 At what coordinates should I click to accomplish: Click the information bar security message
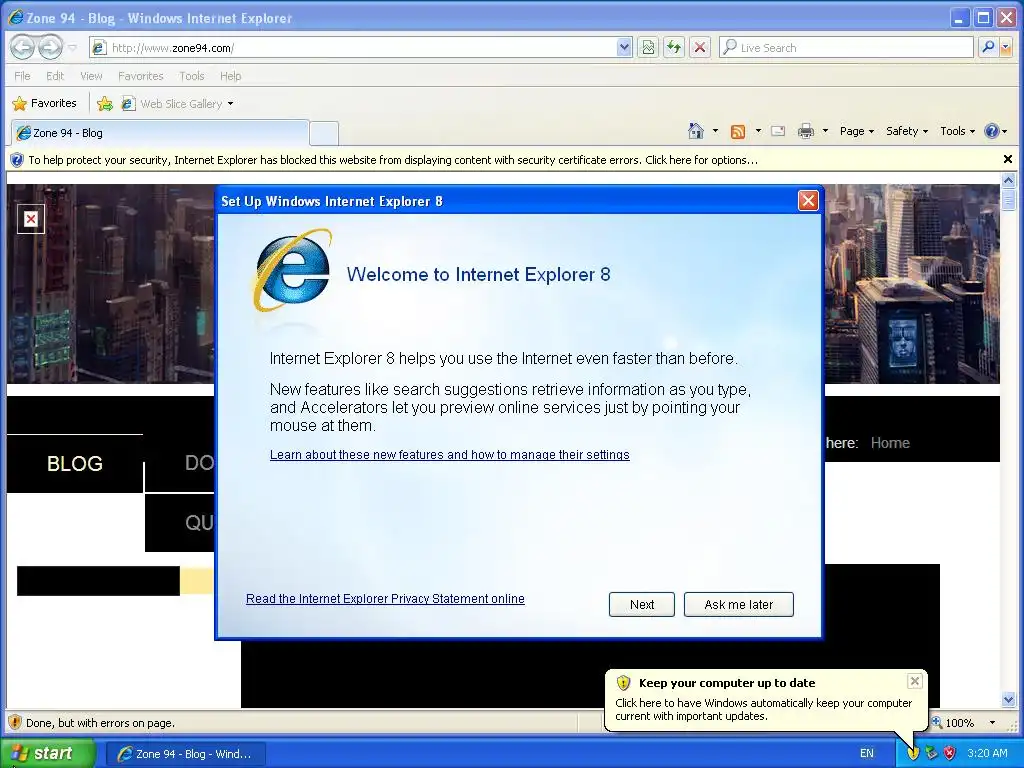(x=393, y=160)
